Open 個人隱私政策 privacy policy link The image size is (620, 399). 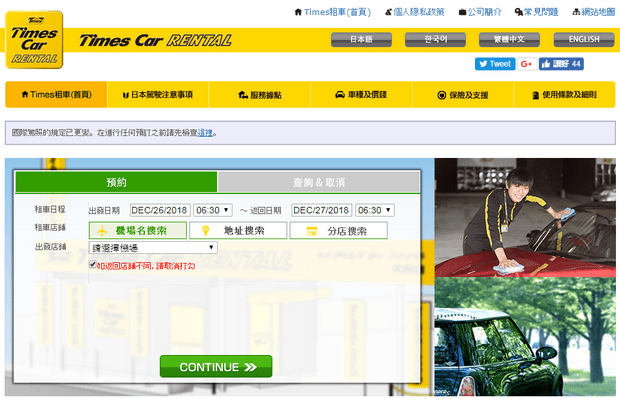point(415,12)
